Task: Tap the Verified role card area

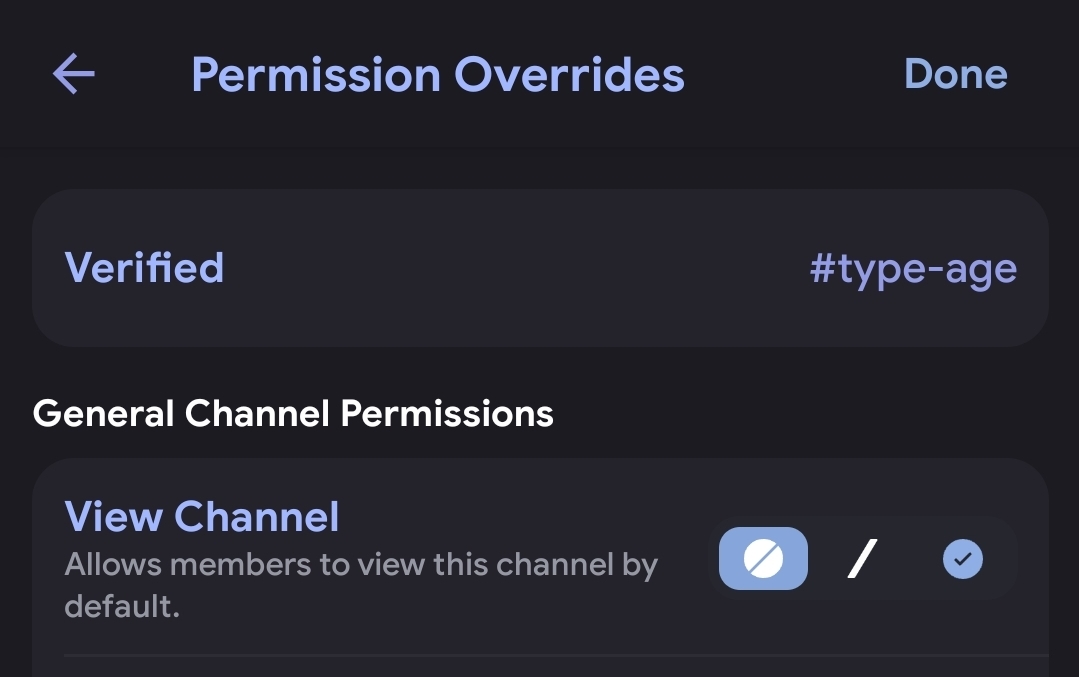Action: (540, 268)
